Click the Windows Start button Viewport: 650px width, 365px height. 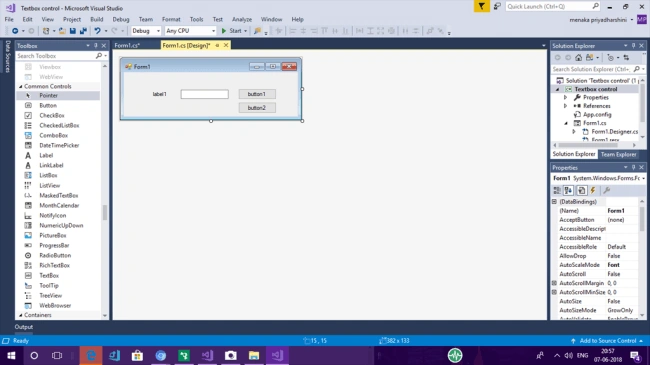(x=11, y=355)
